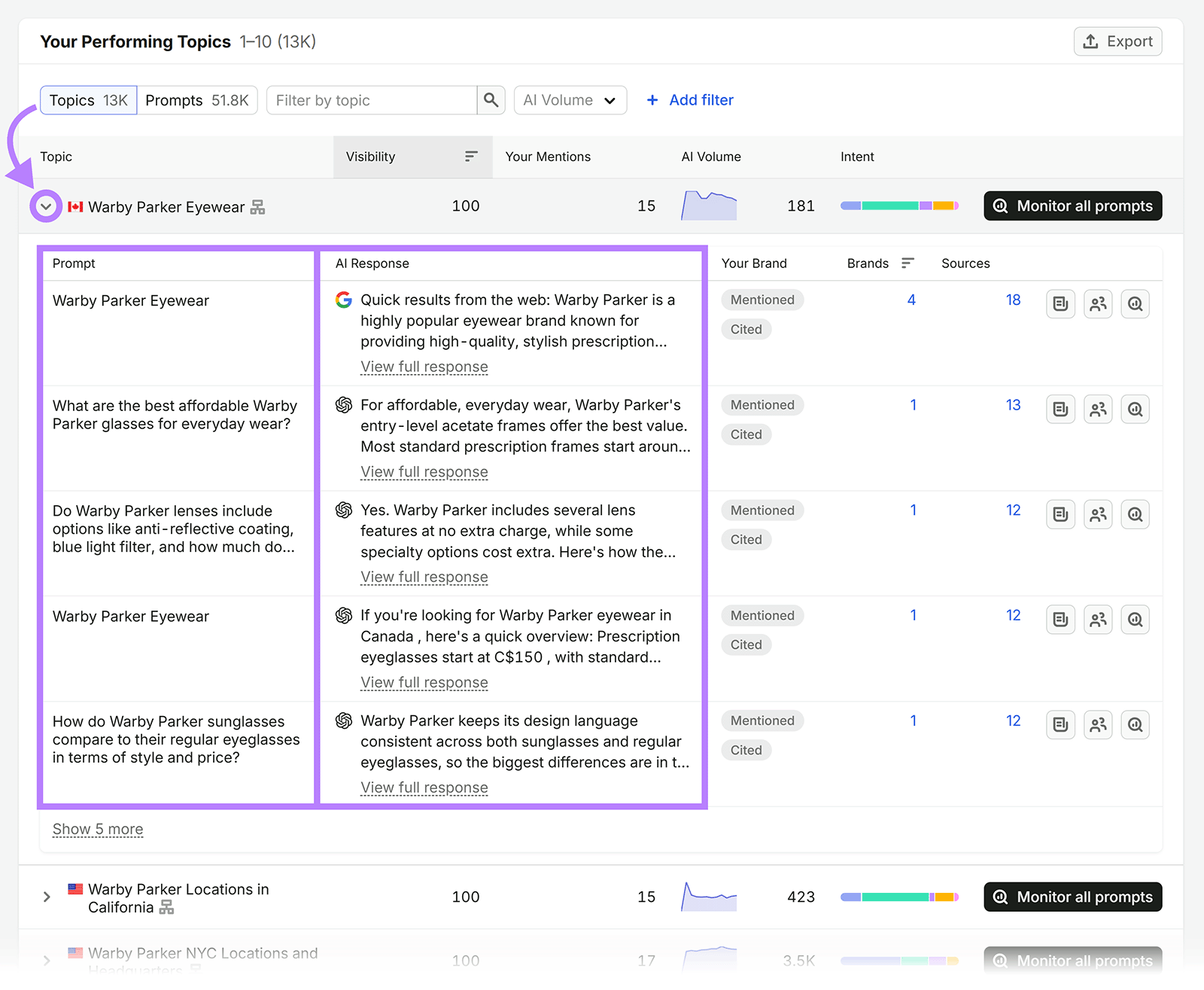Click monitor prompt icon in Google Warby Parker Eyewear row
This screenshot has width=1204, height=990.
1135,304
